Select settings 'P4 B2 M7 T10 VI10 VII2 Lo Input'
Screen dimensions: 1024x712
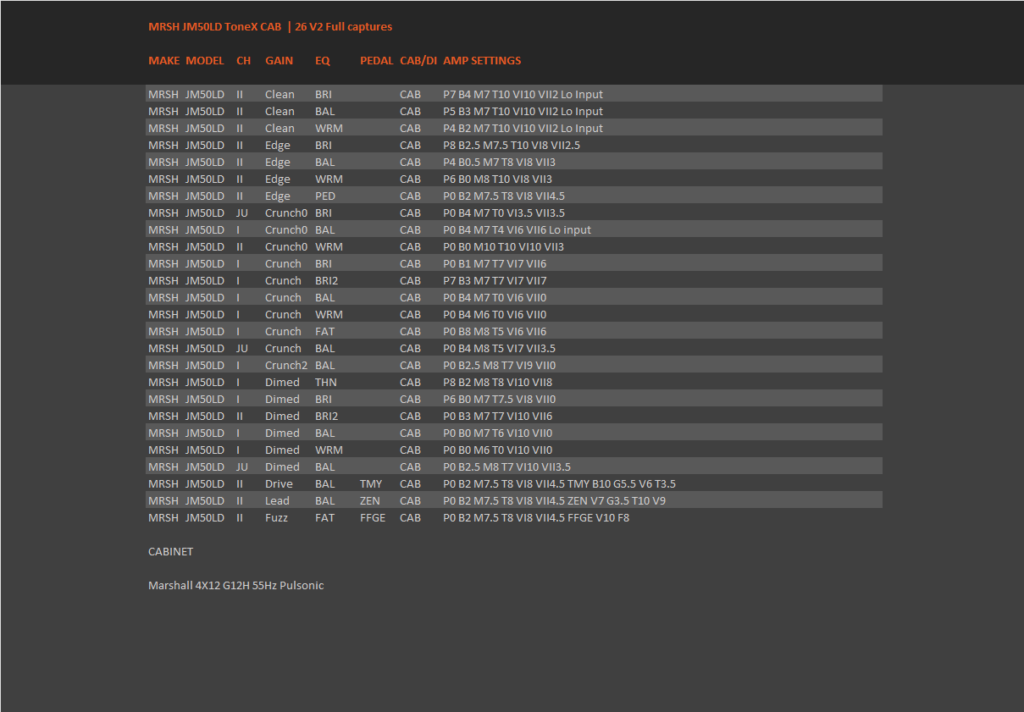(522, 129)
